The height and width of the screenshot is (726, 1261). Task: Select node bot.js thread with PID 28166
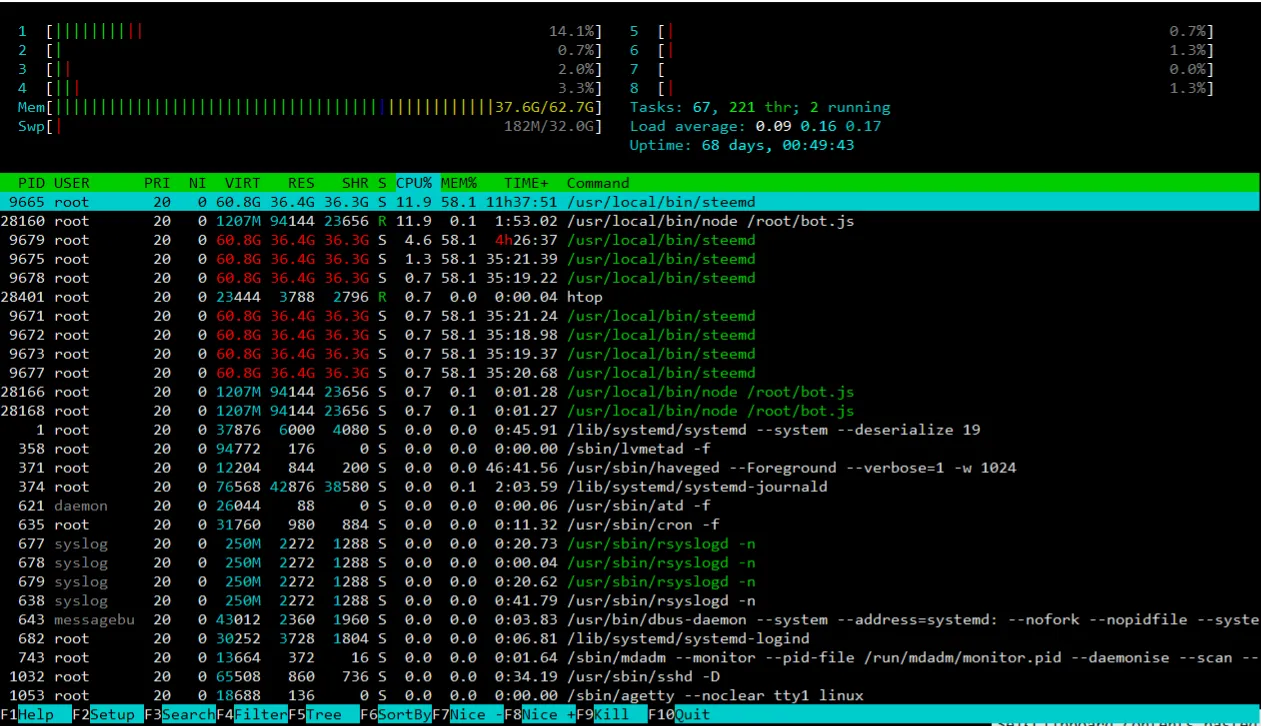tap(630, 392)
